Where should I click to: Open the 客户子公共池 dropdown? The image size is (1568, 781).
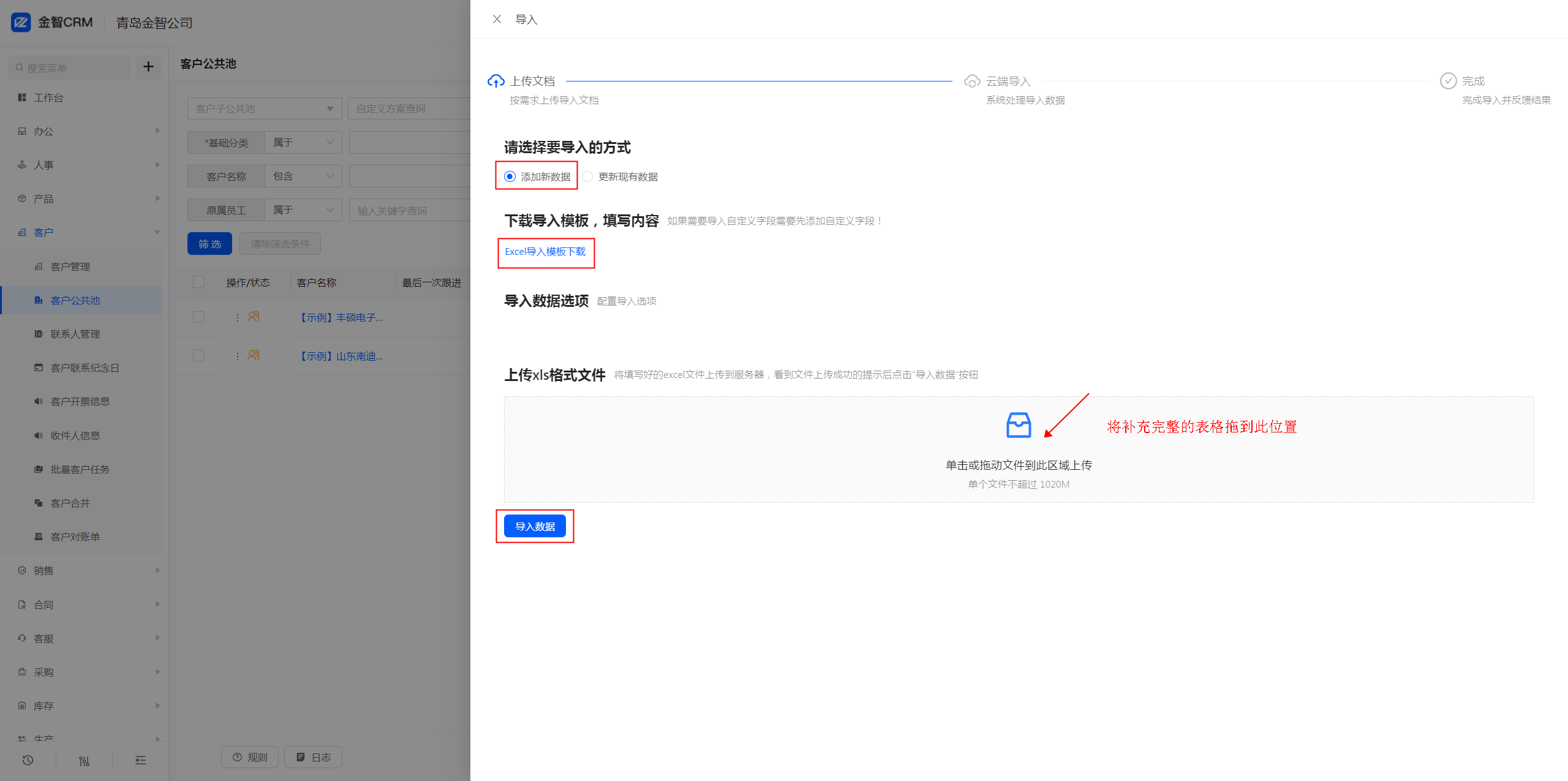coord(265,108)
